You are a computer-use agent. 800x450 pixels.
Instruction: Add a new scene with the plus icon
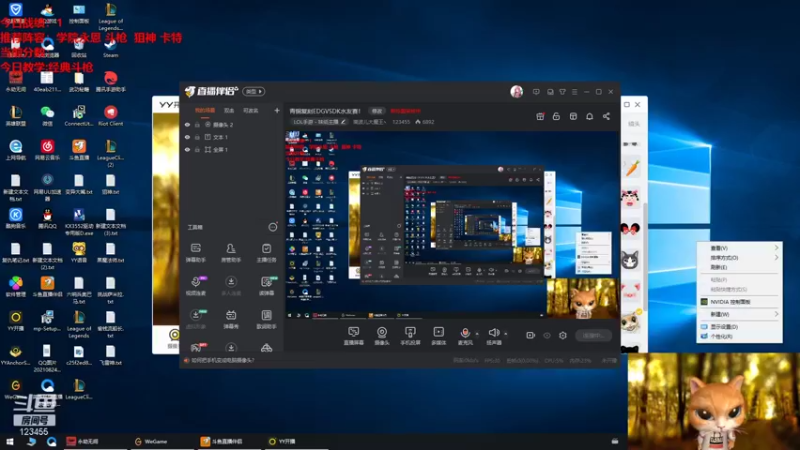277,110
